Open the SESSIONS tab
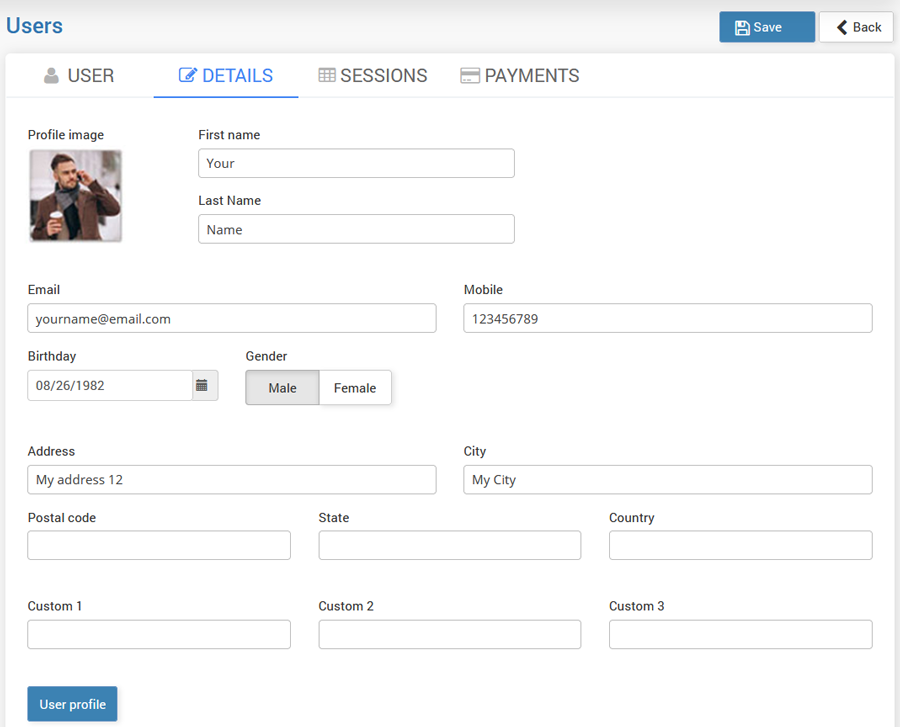The height and width of the screenshot is (727, 900). click(x=373, y=76)
